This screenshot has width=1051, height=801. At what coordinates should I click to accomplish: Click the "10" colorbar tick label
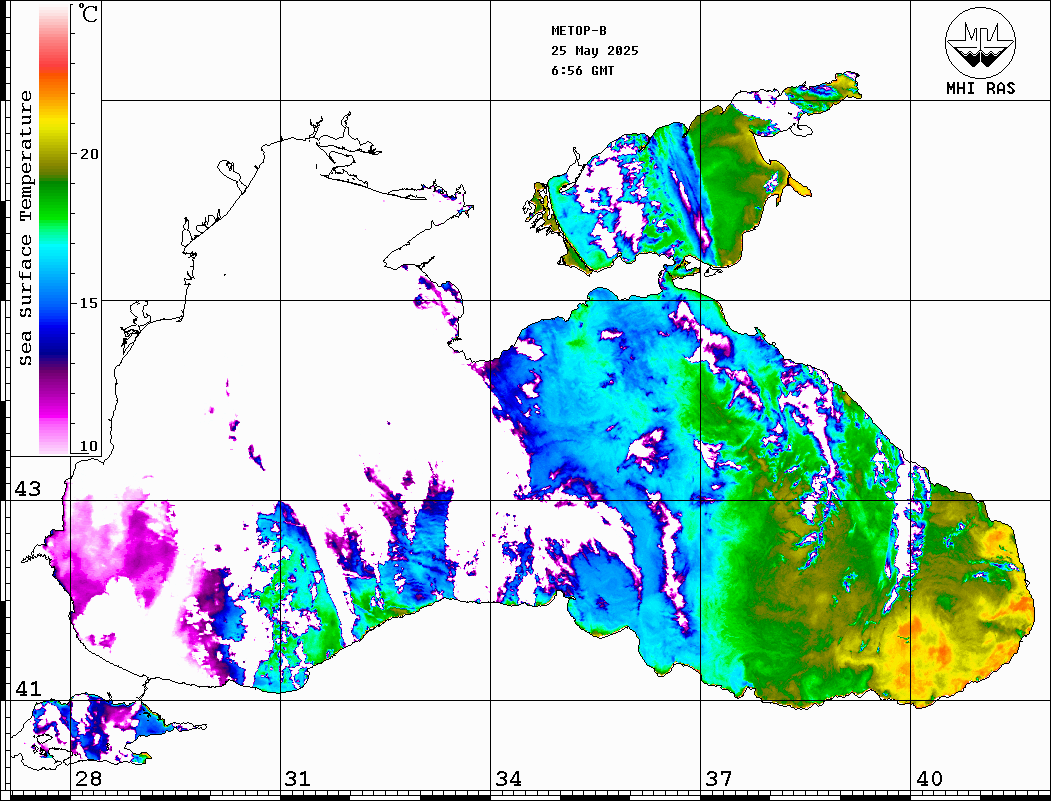(x=88, y=446)
